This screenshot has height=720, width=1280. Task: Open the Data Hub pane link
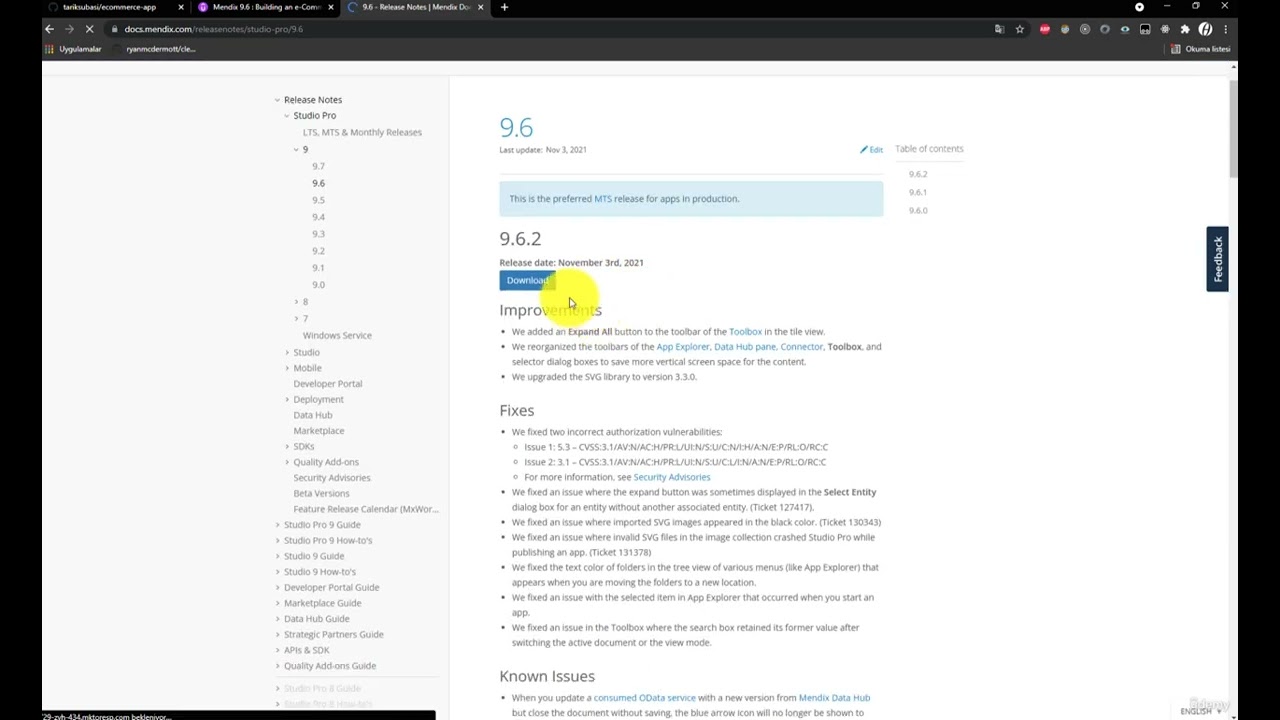(x=745, y=347)
